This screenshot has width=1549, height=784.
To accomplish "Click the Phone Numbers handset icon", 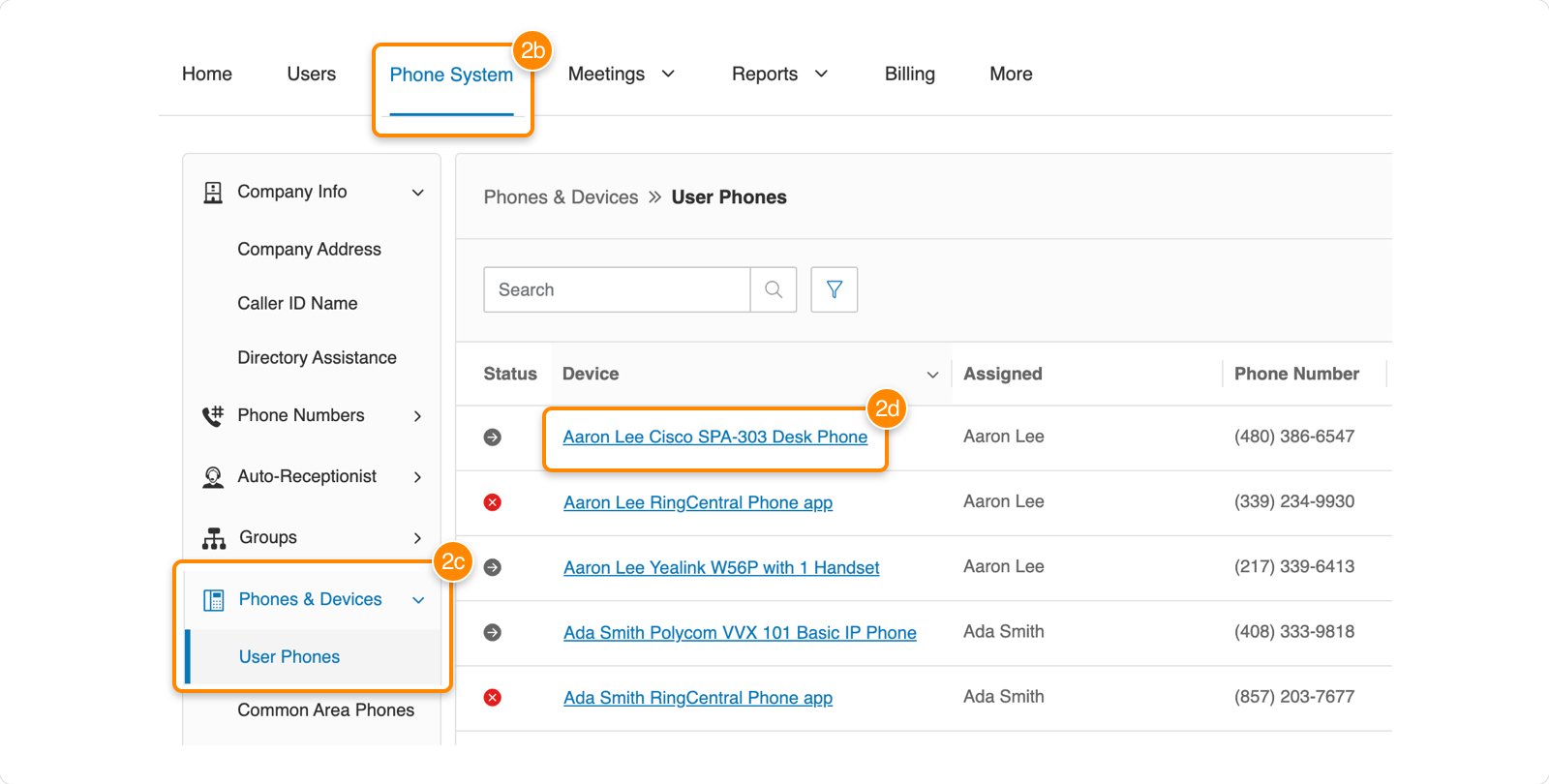I will (x=213, y=416).
